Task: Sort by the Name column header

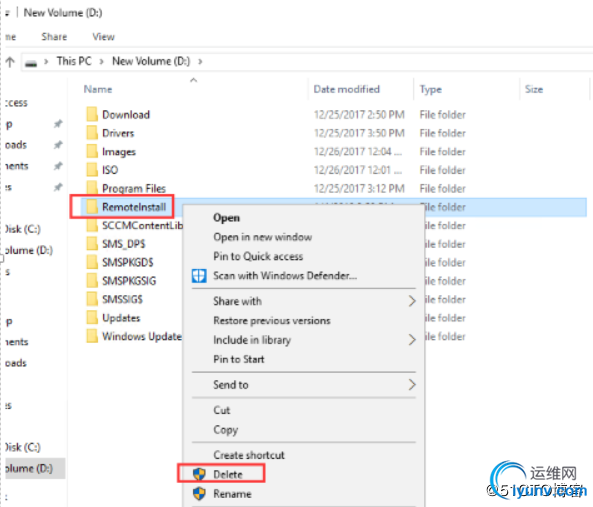Action: 98,89
